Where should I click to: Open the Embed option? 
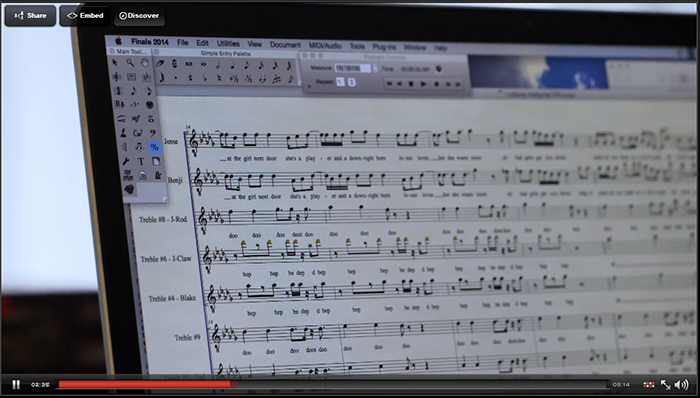(85, 16)
